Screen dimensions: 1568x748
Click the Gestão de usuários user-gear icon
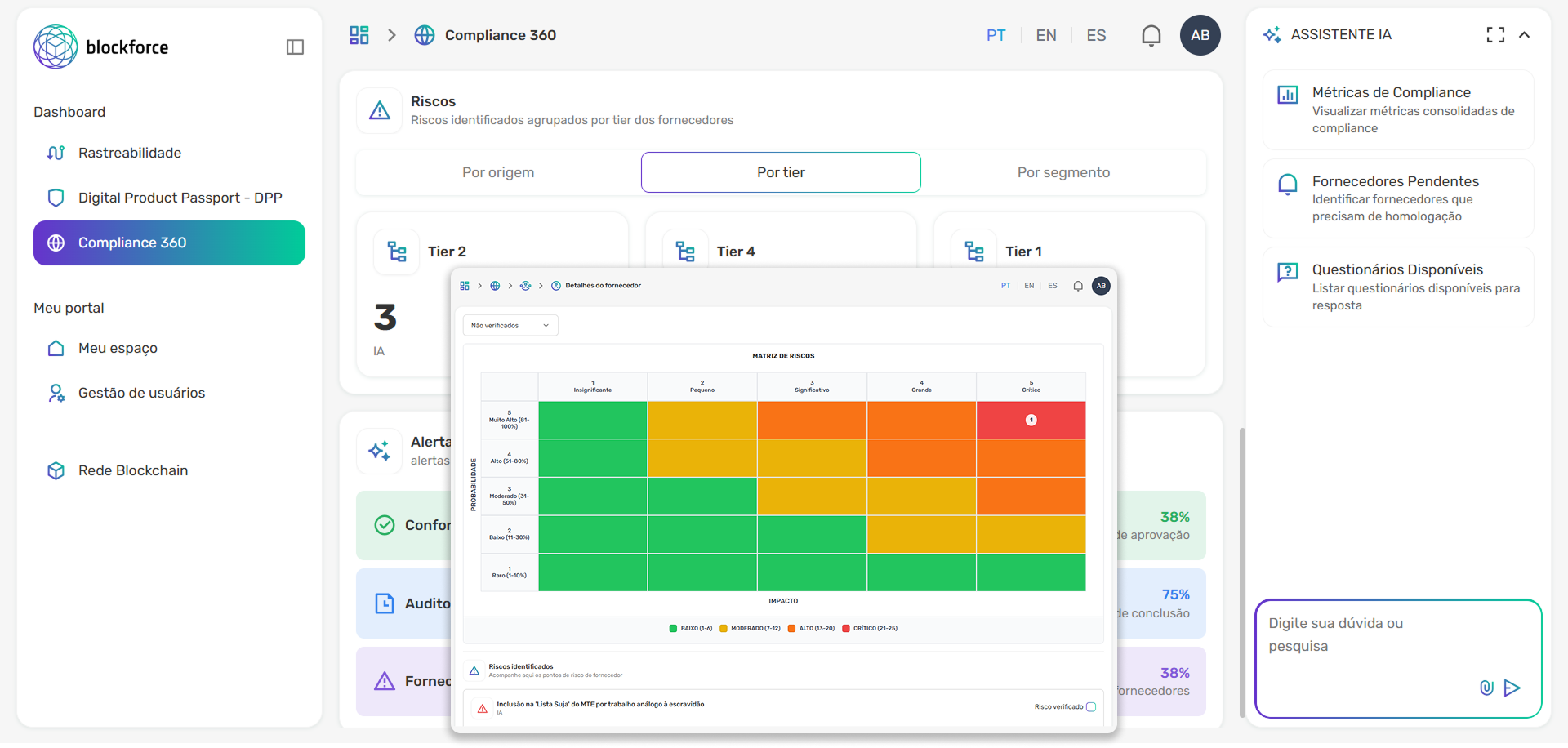[x=56, y=393]
